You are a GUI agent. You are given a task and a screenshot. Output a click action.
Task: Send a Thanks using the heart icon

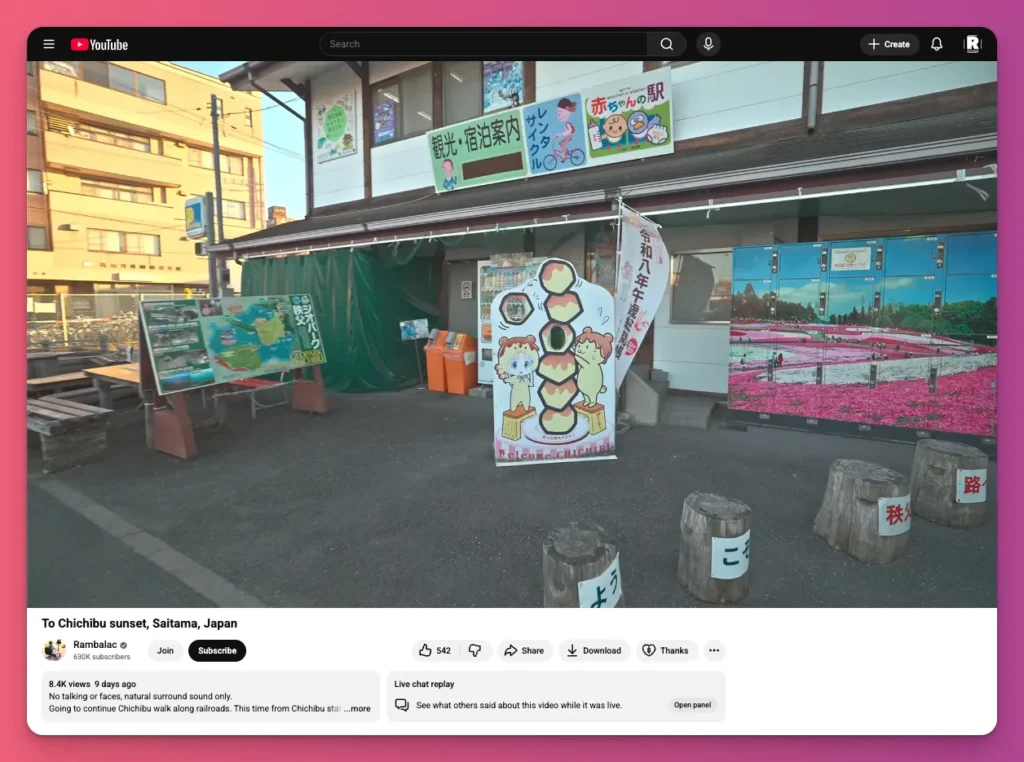pos(666,650)
